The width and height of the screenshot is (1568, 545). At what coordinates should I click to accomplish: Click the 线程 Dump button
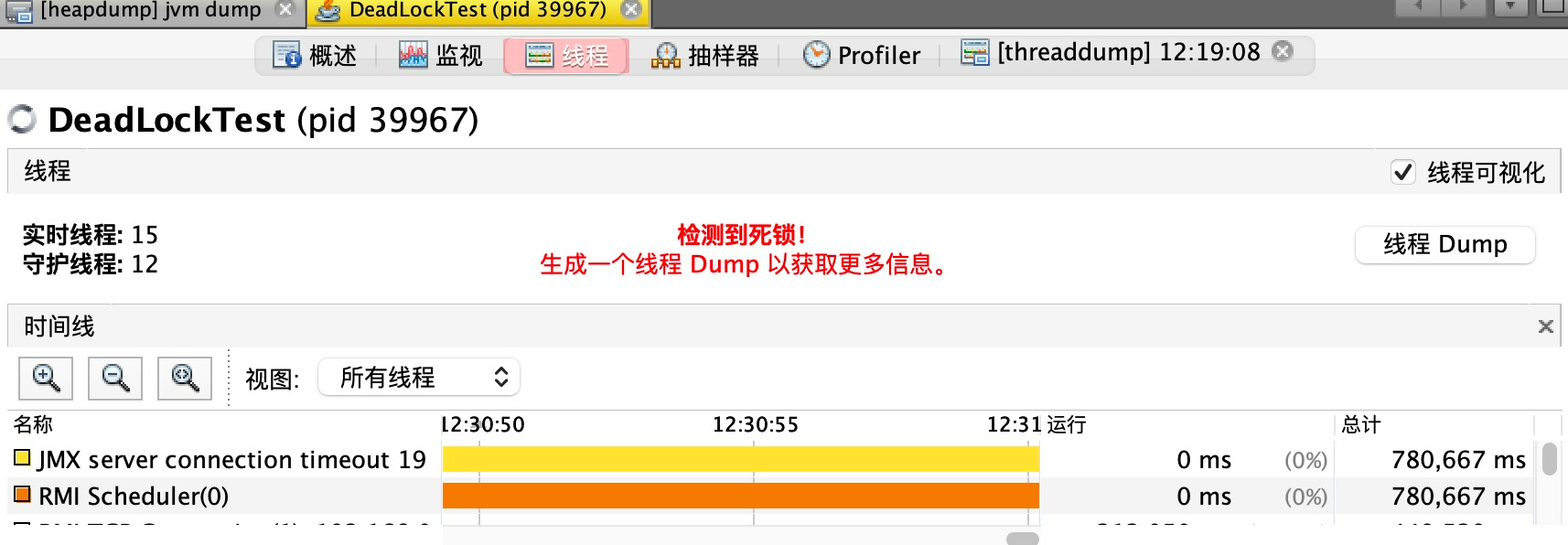click(x=1444, y=244)
